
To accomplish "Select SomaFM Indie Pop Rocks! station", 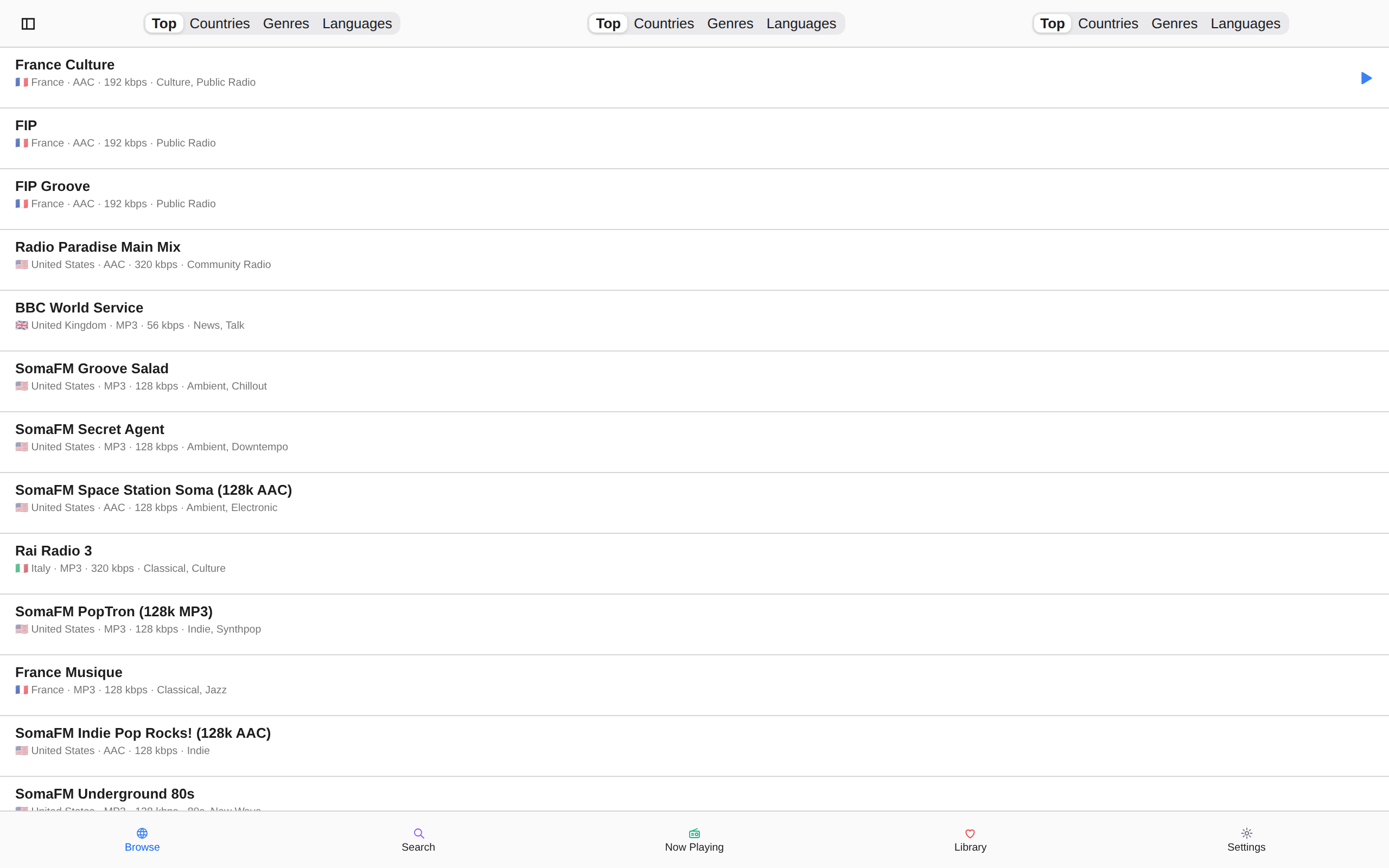I will (694, 746).
